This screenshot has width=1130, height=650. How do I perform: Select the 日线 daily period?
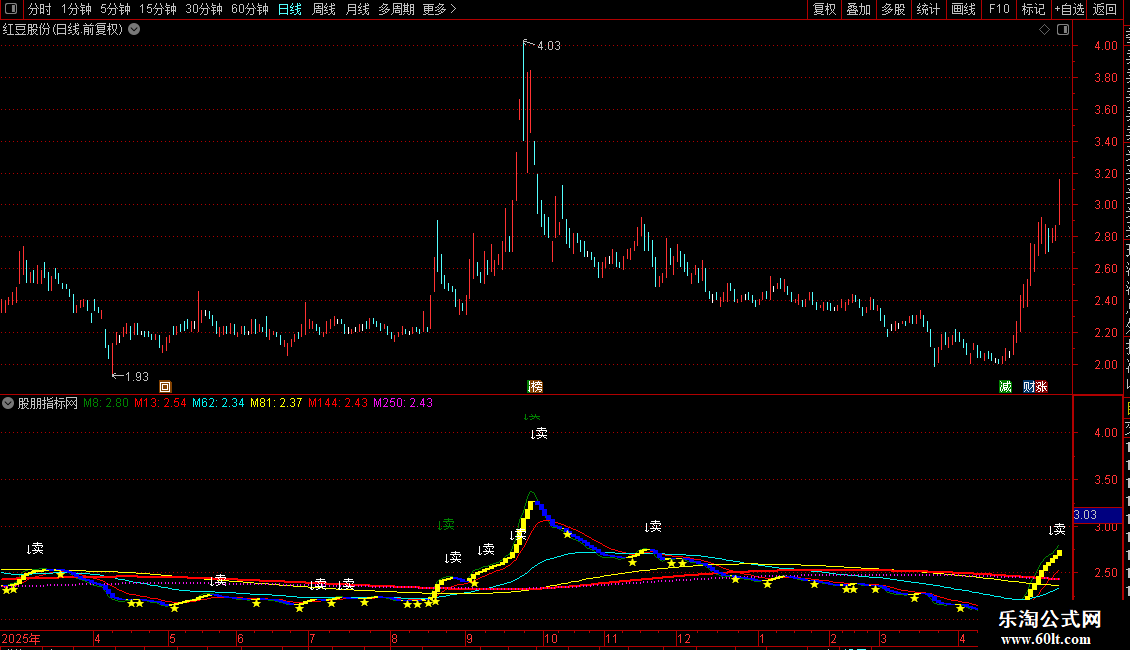pyautogui.click(x=290, y=9)
